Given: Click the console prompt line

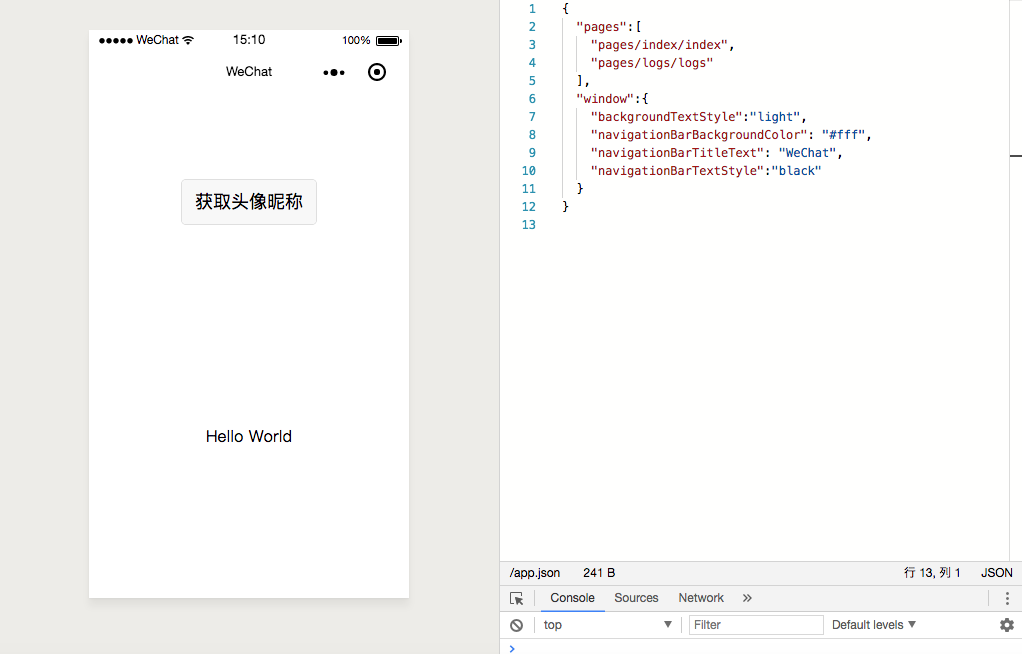Looking at the screenshot, I should 761,648.
